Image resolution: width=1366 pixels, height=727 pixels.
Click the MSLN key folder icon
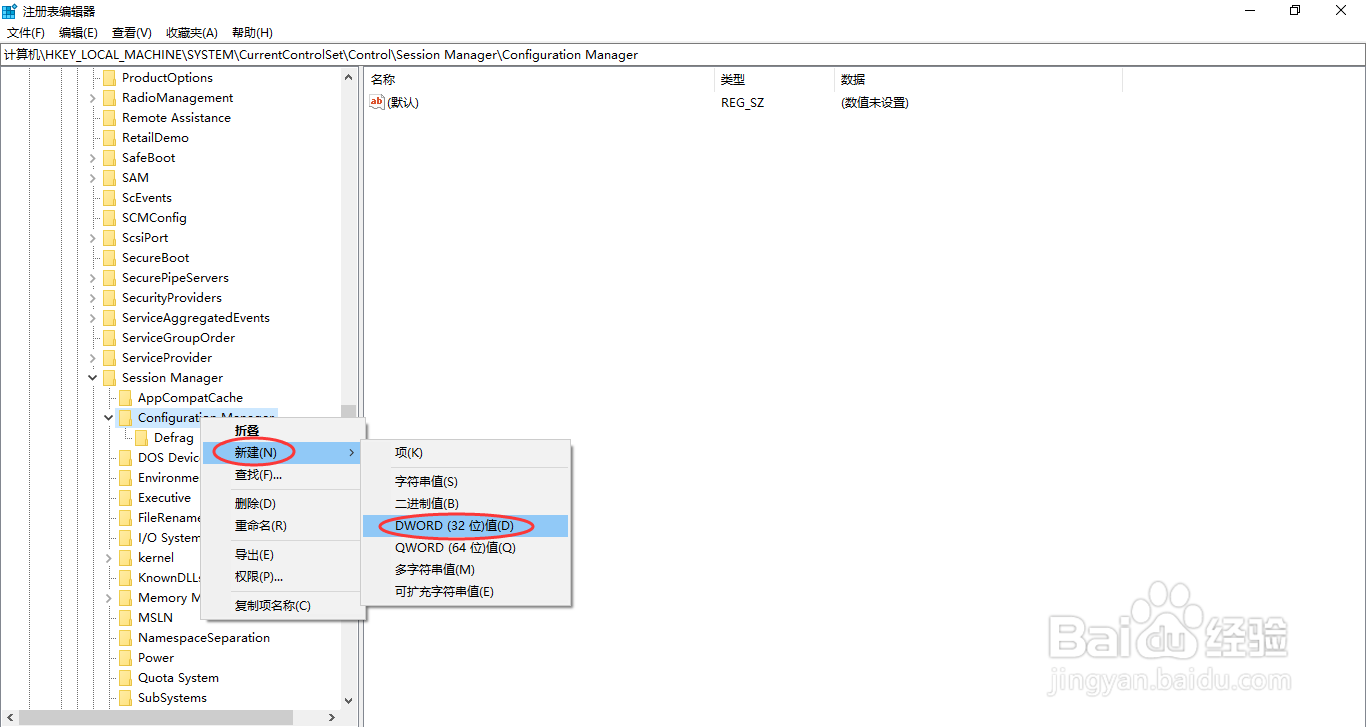click(x=127, y=617)
